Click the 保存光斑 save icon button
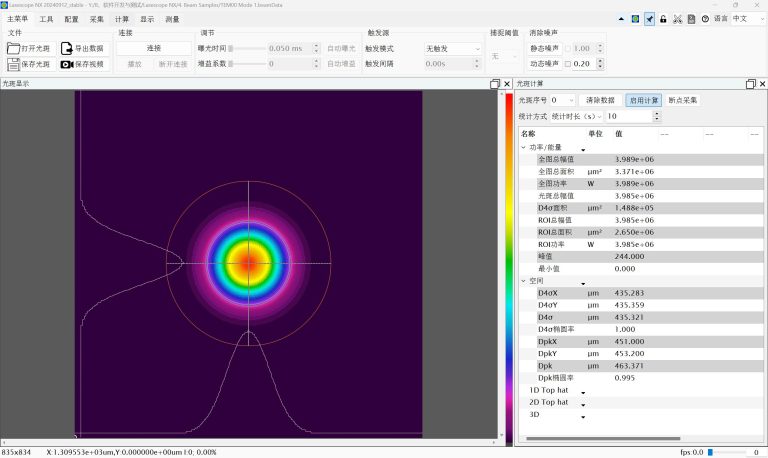The image size is (768, 458). (x=13, y=64)
